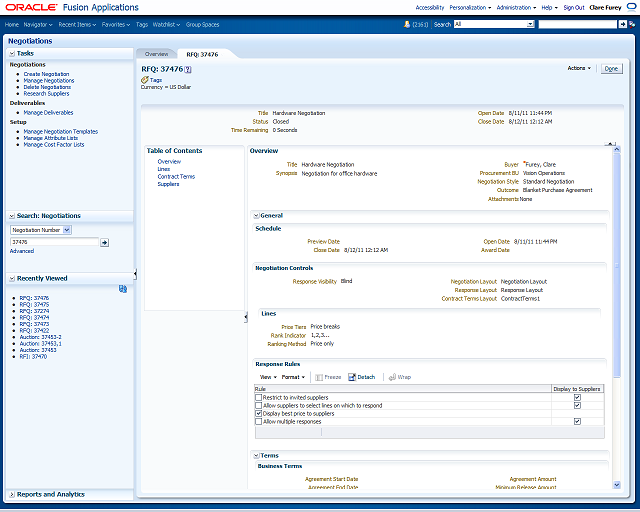The width and height of the screenshot is (640, 512).
Task: Click the vertical scrollbar down arrow
Action: coord(617,485)
